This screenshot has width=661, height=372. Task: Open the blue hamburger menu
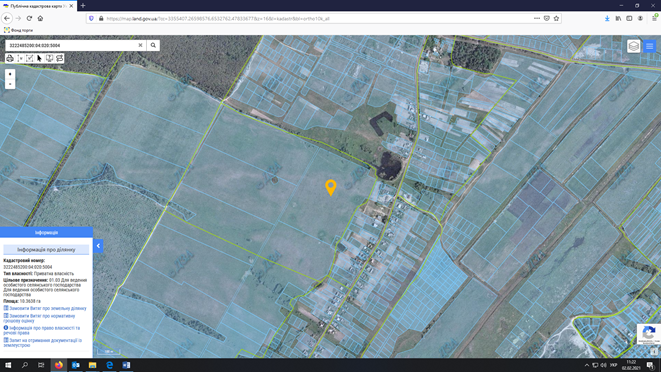(x=650, y=46)
